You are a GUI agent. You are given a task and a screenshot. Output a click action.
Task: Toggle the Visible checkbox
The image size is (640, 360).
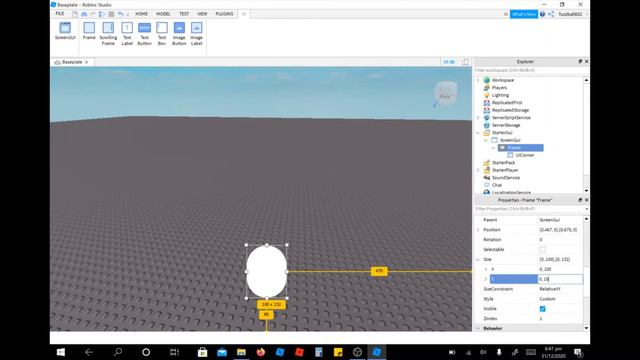(542, 309)
